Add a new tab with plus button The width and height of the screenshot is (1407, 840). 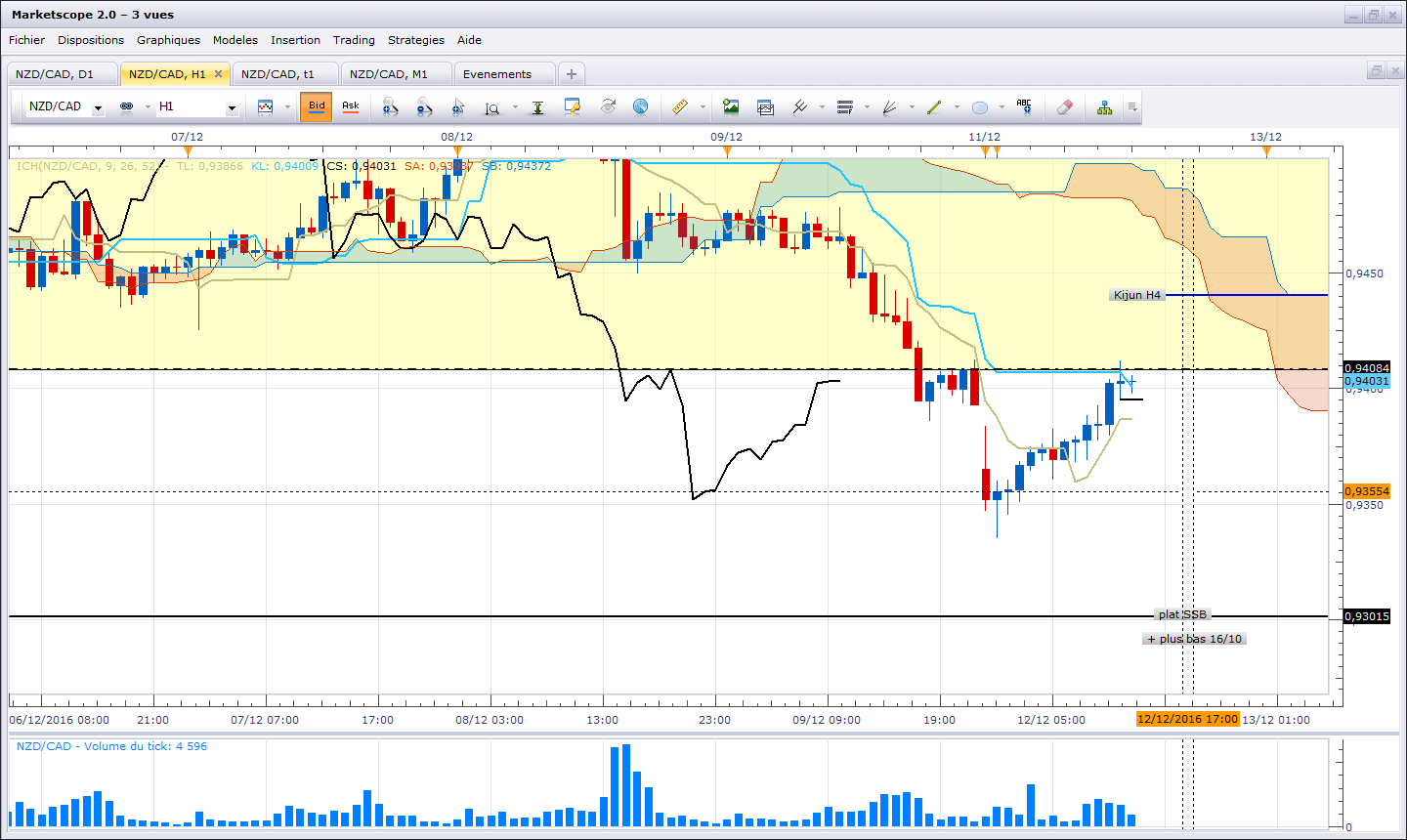tap(572, 74)
